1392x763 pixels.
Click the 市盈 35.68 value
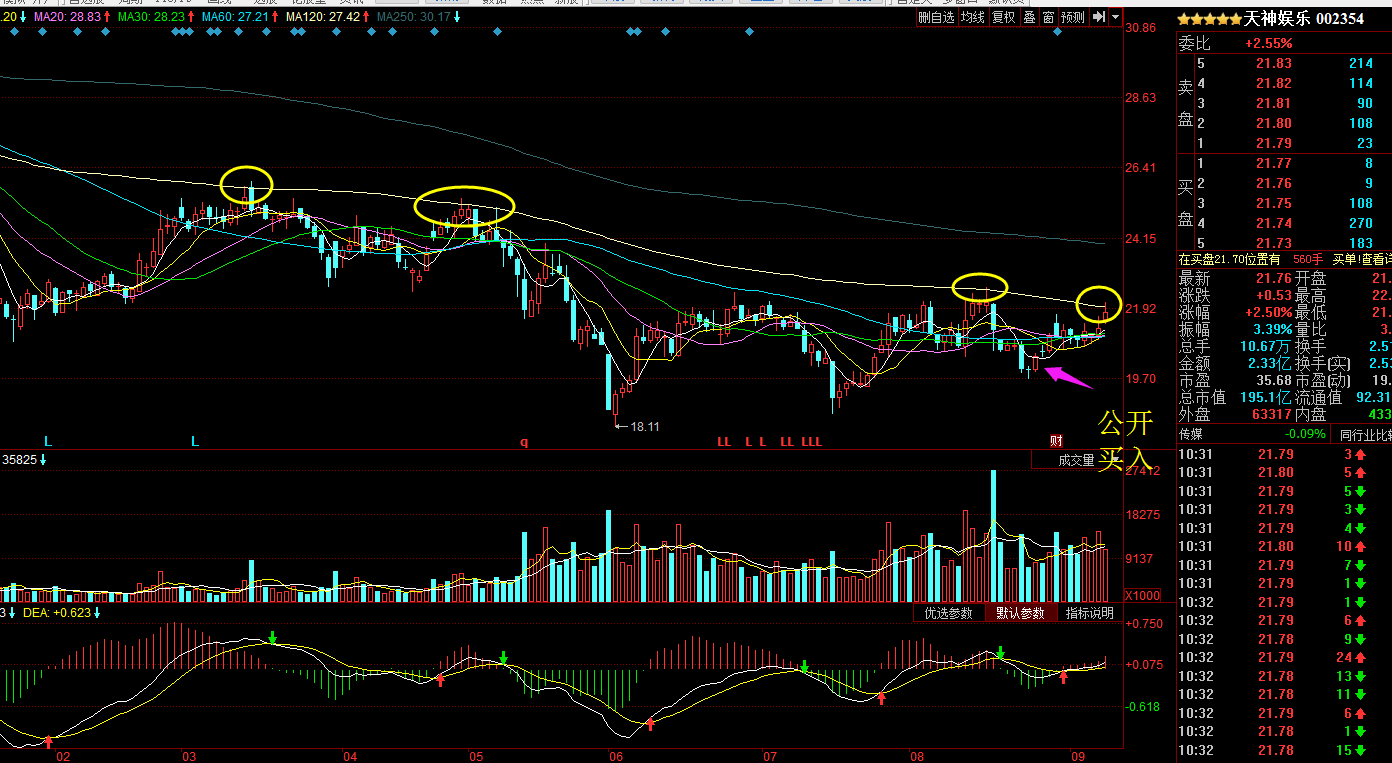pos(1274,380)
